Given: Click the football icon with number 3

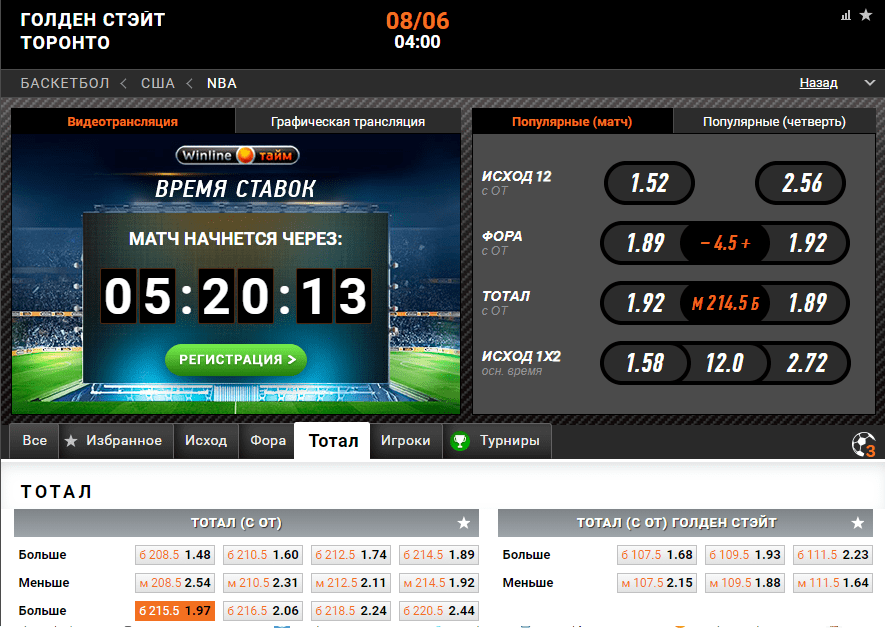Looking at the screenshot, I should click(864, 444).
